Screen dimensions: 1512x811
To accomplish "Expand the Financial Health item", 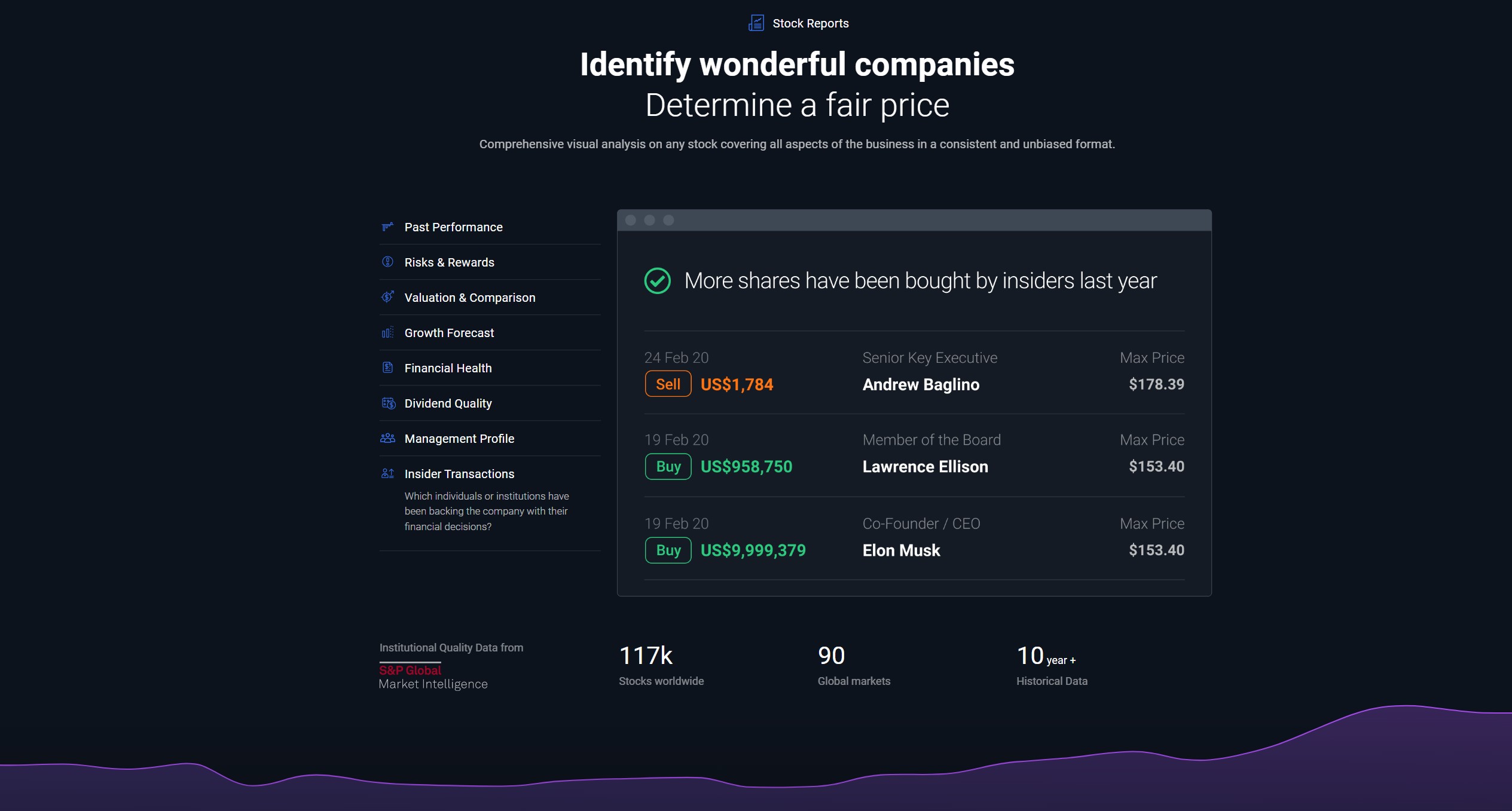I will [448, 368].
